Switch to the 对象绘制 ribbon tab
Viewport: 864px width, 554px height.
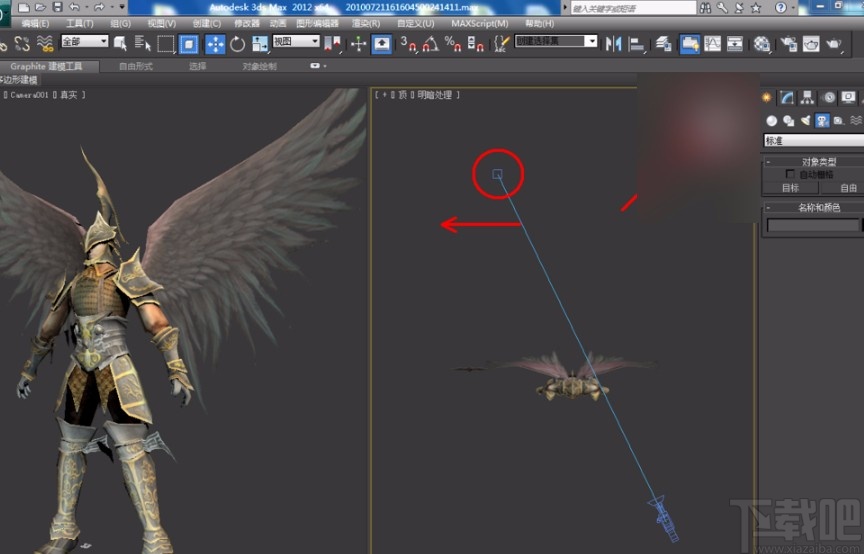point(259,66)
